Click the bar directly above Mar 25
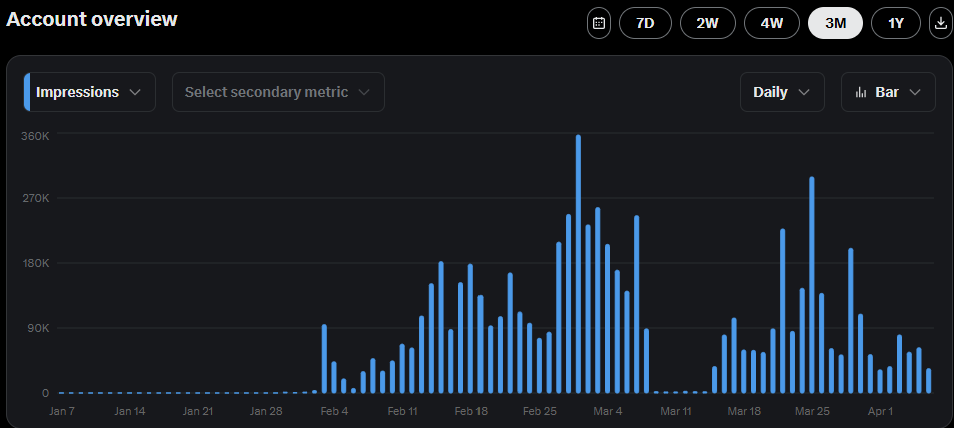 812,285
